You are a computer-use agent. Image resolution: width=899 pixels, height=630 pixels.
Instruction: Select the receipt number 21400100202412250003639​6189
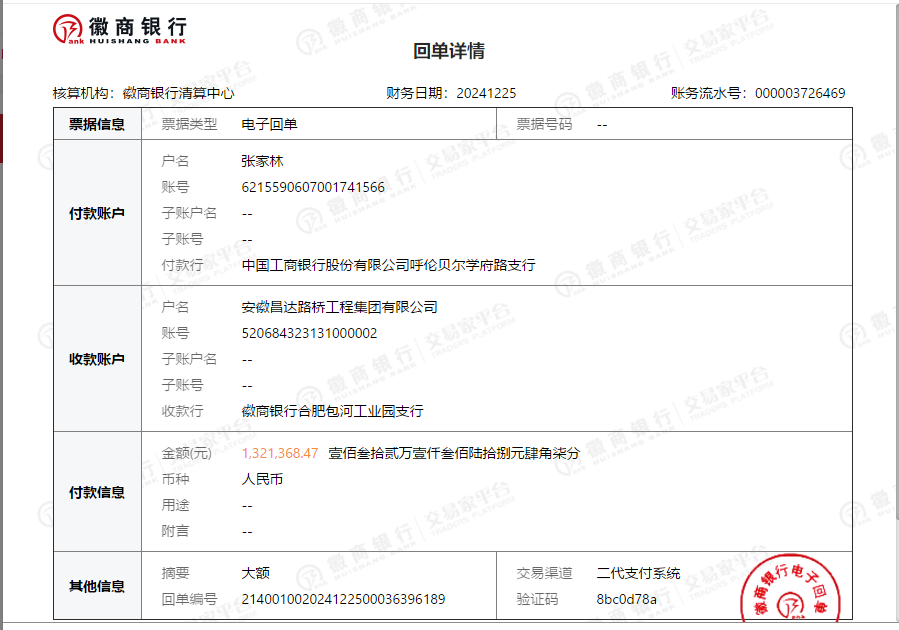tap(343, 599)
